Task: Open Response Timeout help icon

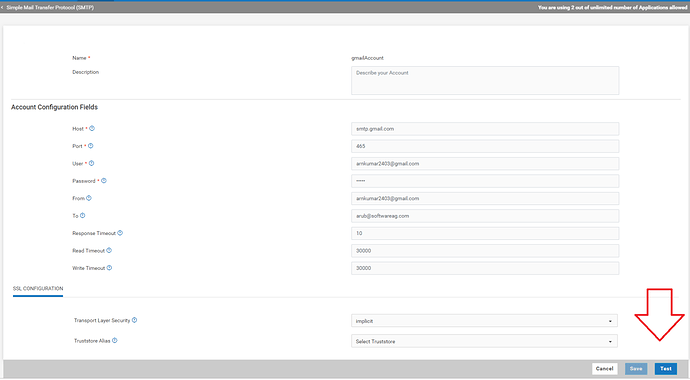Action: point(120,233)
